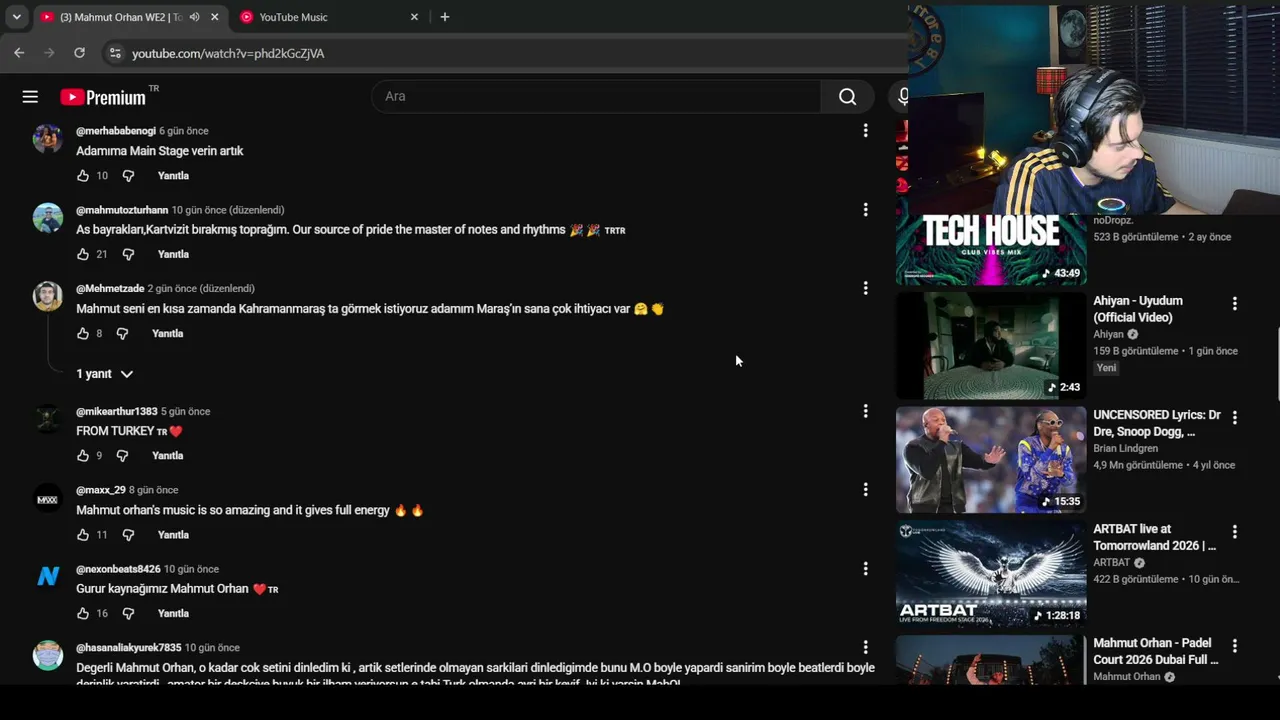Dislike the comment by @mikearthur1383

[122, 456]
